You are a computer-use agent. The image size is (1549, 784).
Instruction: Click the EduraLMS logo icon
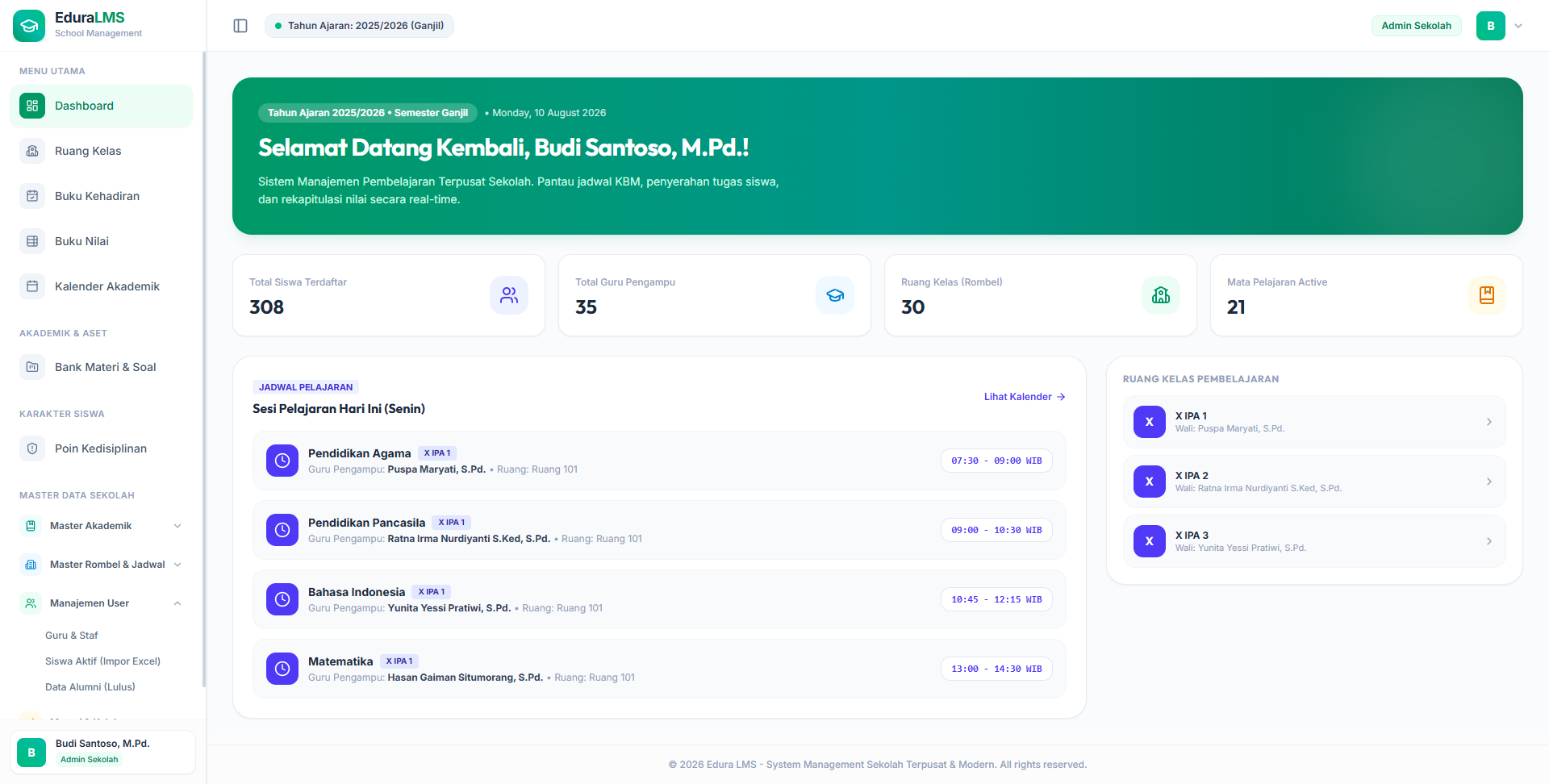pos(29,26)
